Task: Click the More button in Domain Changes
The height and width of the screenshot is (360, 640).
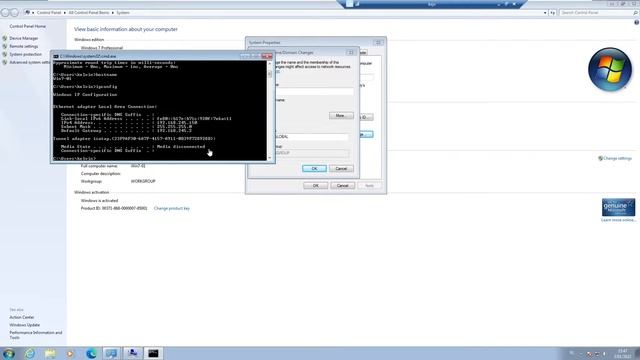Action: (341, 116)
